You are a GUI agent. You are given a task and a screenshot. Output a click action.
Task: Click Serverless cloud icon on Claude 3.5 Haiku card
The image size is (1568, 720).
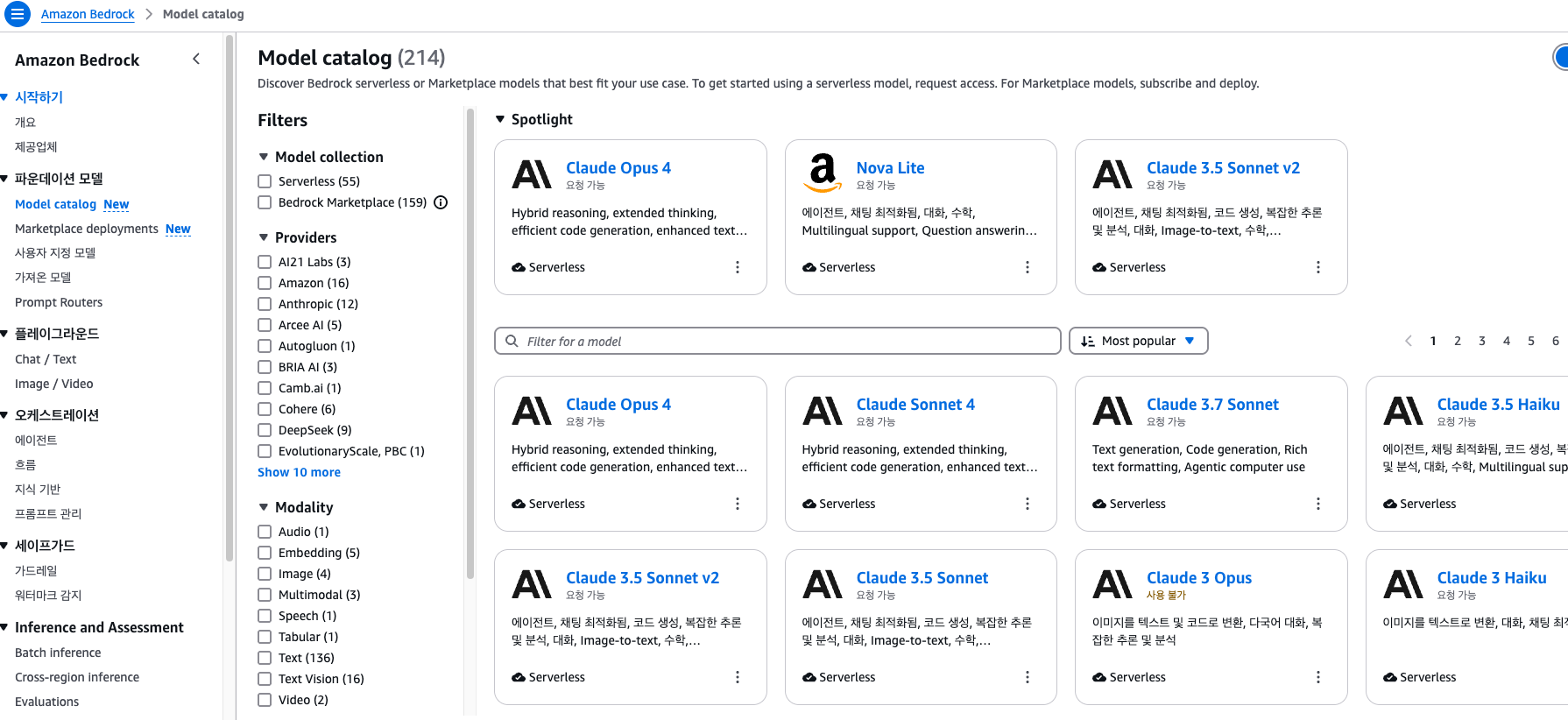[1390, 504]
